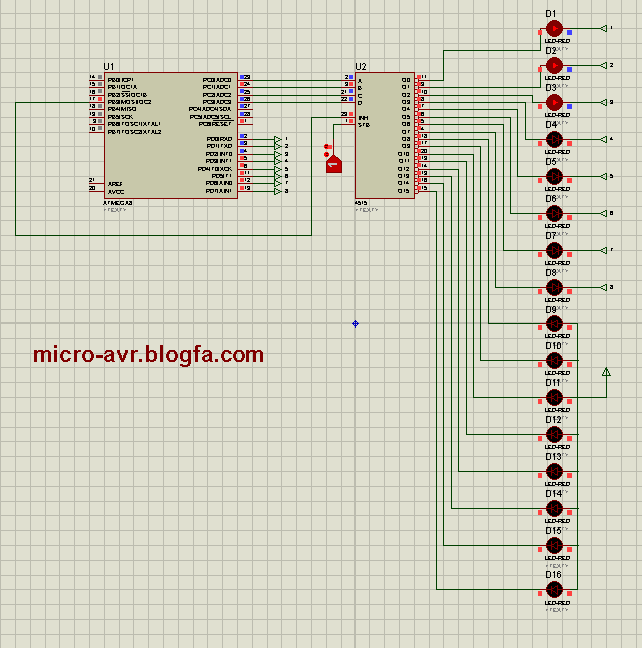Select the LED D12 symbol
The image size is (642, 648).
coord(555,436)
